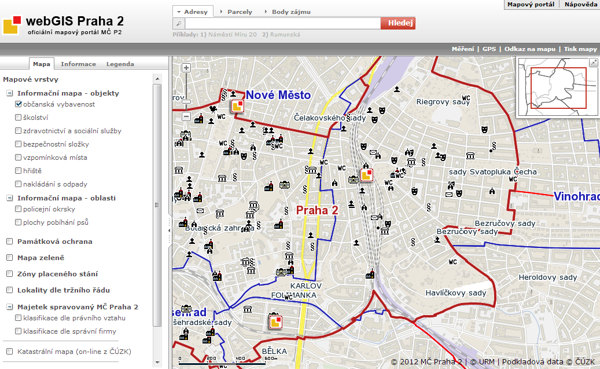Click the Praha 2 marker near Šehradské sady
The width and height of the screenshot is (600, 369).
[275, 321]
